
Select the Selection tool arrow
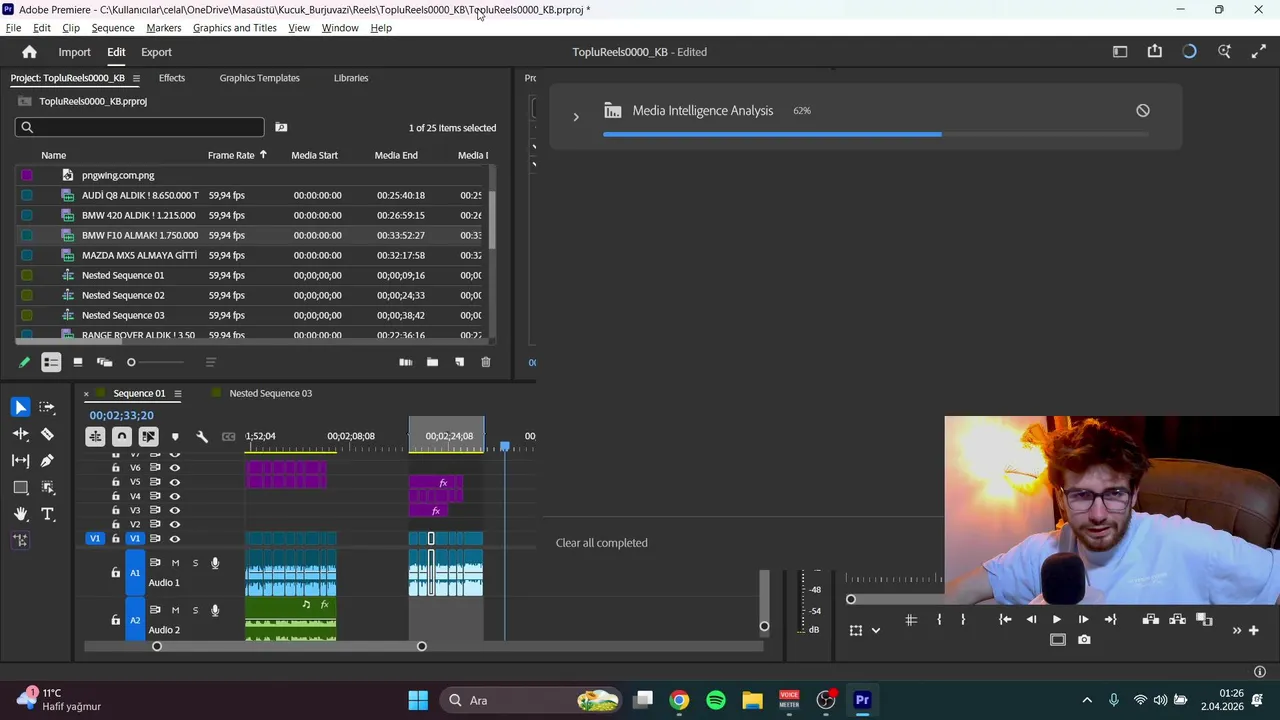click(x=20, y=407)
